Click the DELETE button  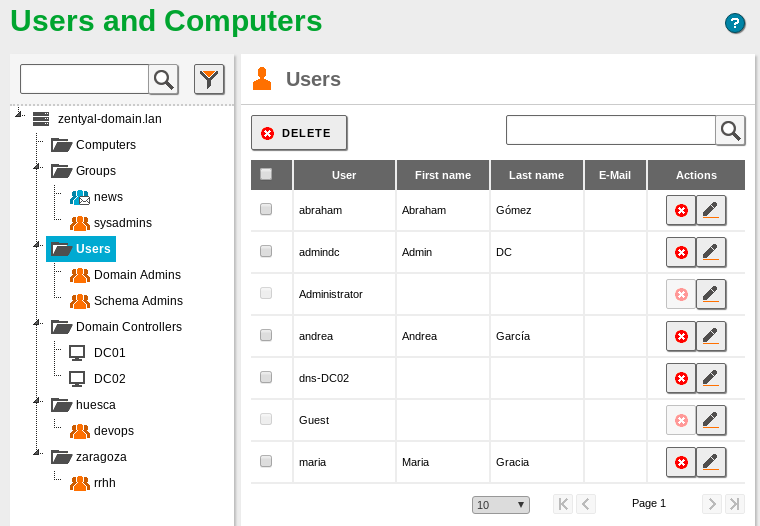point(299,132)
